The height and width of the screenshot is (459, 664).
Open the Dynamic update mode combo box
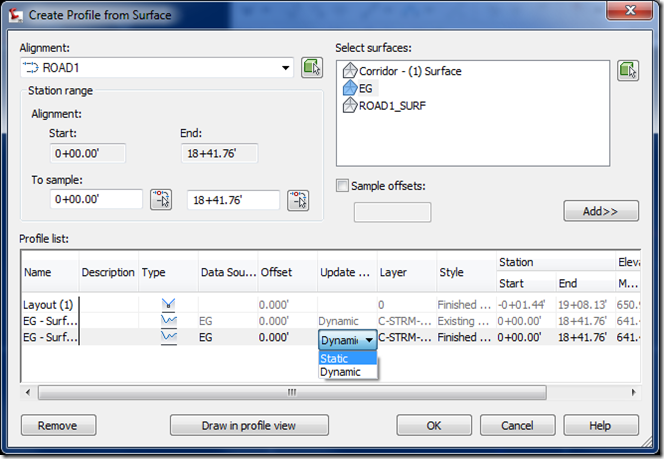point(348,340)
